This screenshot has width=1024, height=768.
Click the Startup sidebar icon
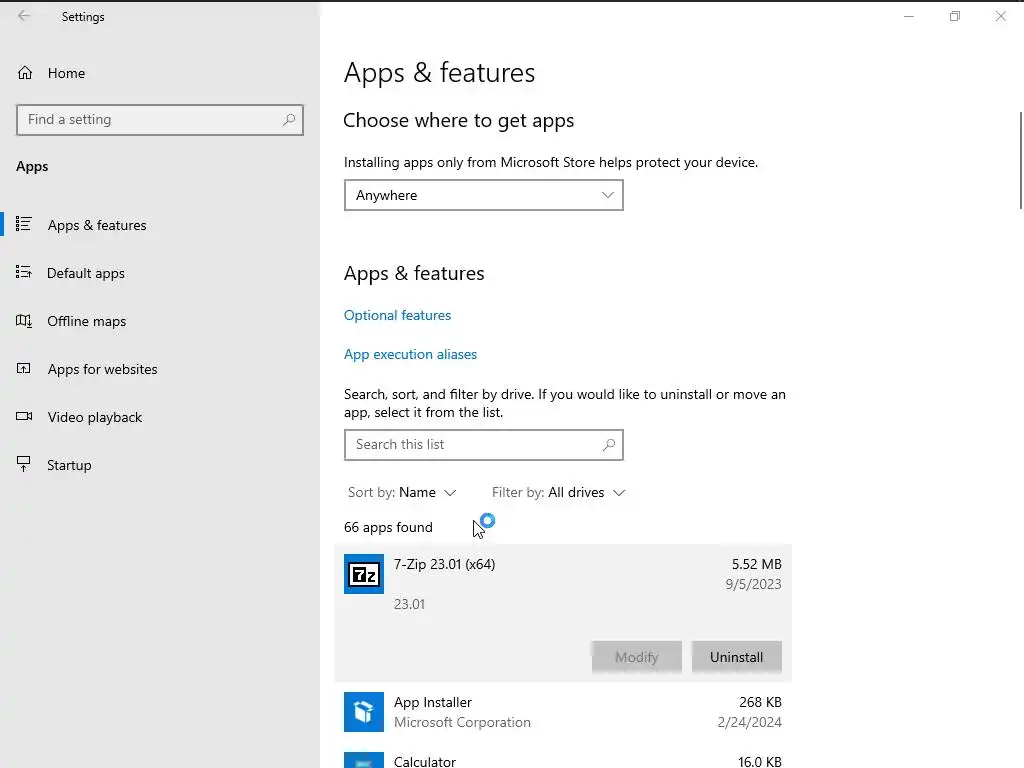point(24,464)
